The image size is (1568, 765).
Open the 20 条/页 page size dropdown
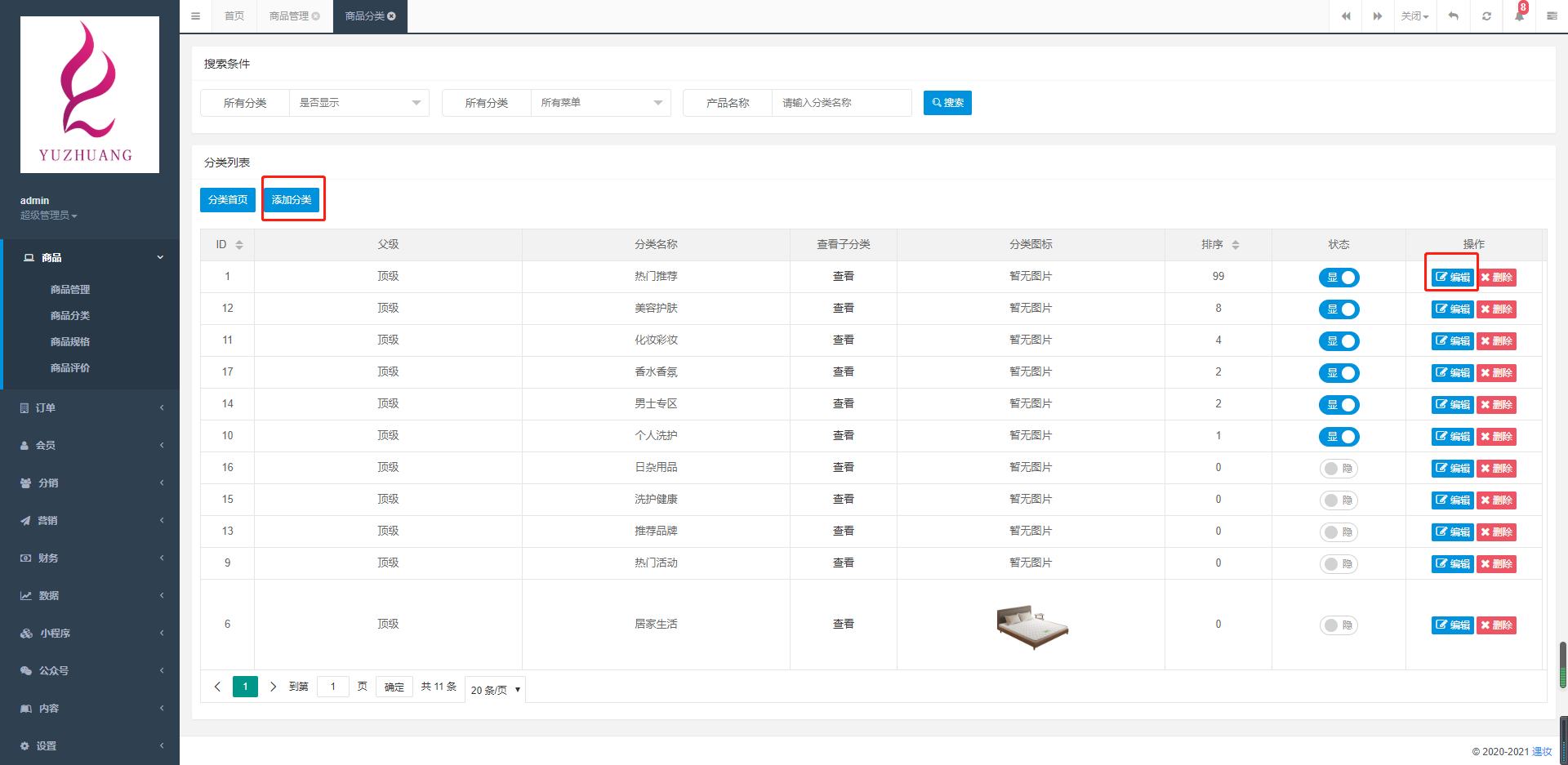coord(495,690)
